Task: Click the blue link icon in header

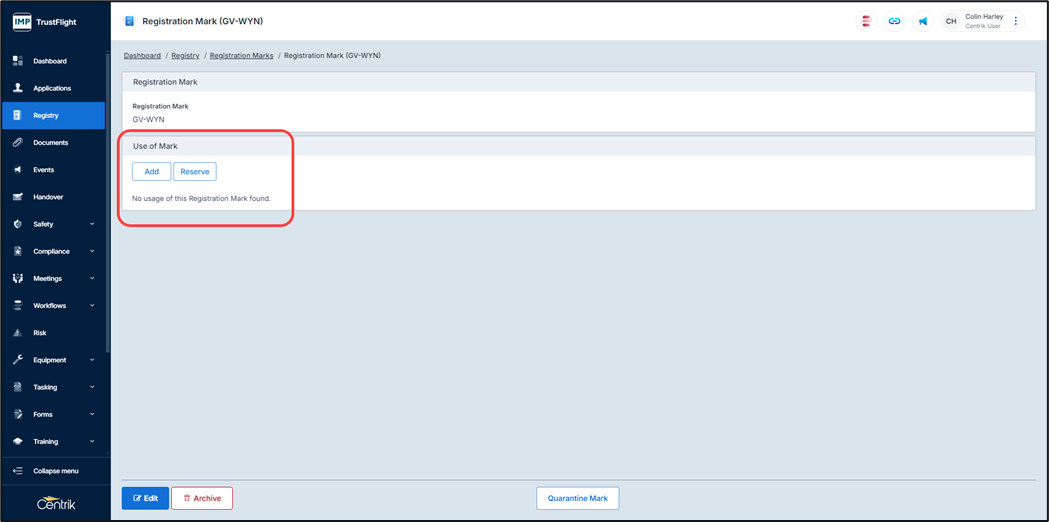Action: coord(894,21)
